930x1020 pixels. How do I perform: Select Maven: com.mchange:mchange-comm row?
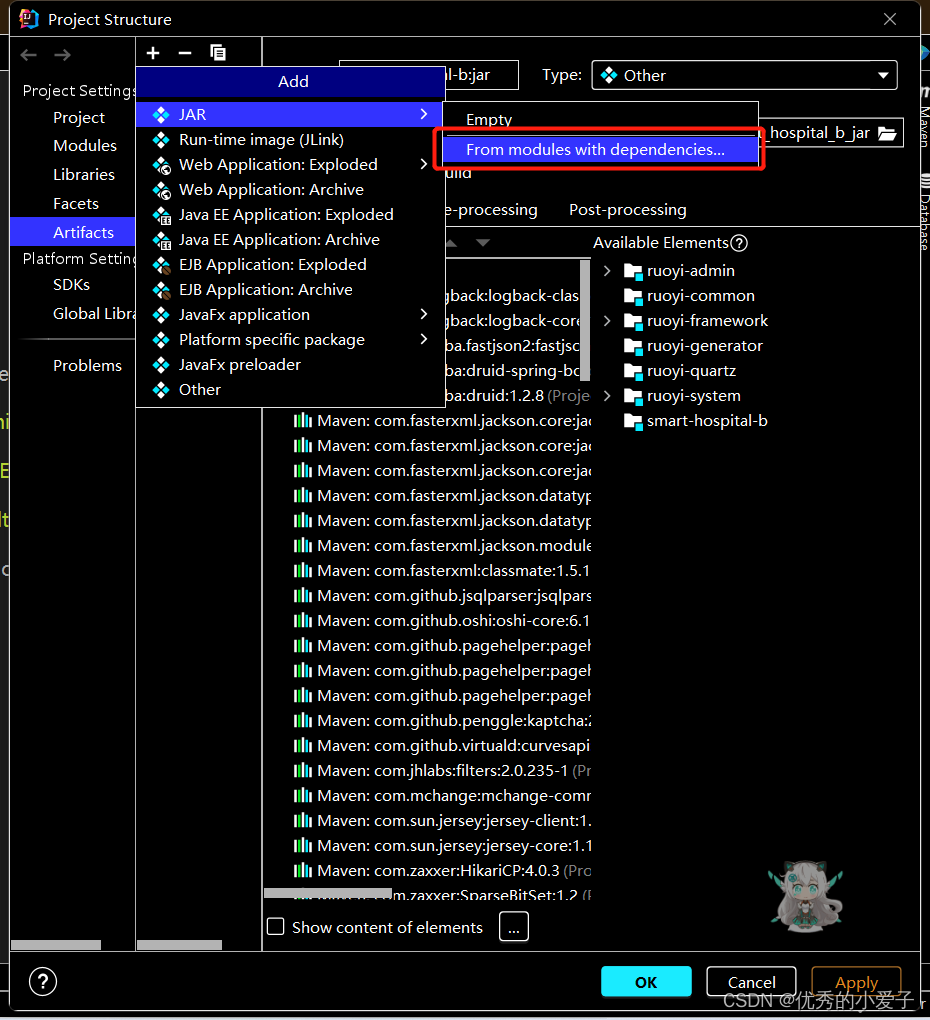point(442,796)
